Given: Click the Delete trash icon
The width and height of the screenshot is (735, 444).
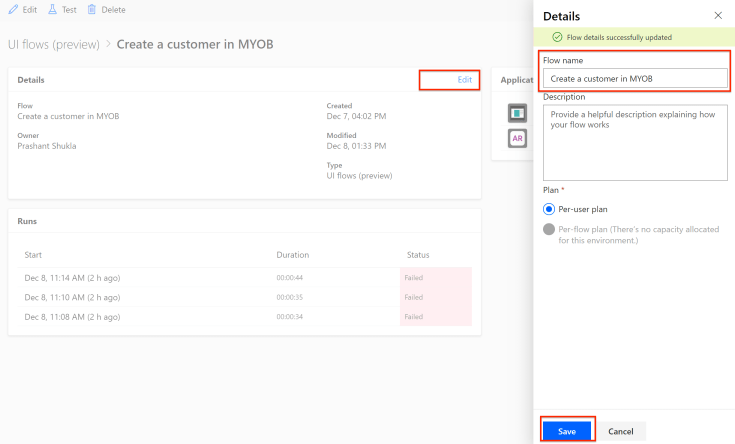Looking at the screenshot, I should [x=92, y=9].
